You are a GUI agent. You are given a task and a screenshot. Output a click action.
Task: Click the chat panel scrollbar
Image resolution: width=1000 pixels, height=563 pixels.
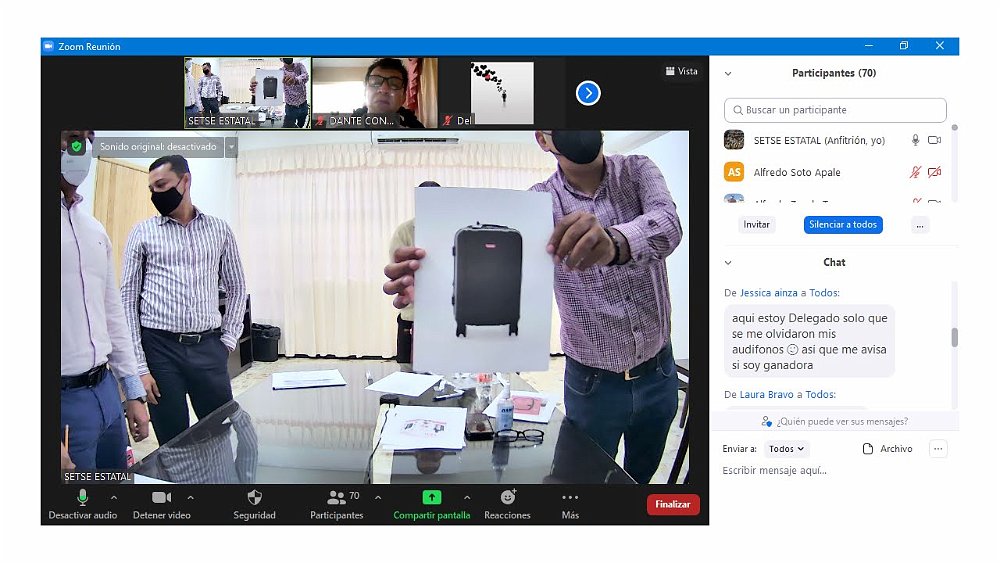click(954, 338)
